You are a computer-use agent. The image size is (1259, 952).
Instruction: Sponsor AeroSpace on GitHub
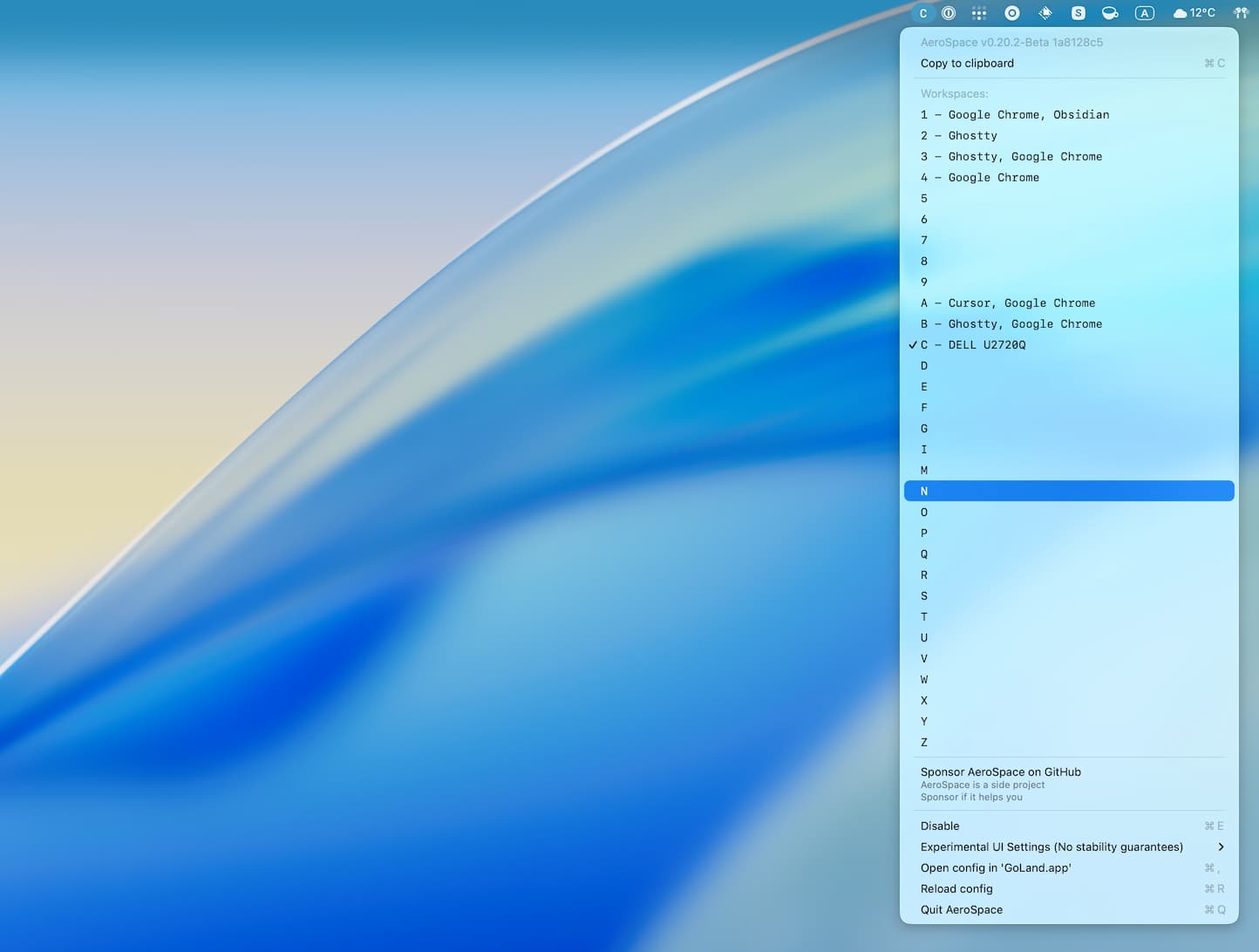(x=1000, y=772)
